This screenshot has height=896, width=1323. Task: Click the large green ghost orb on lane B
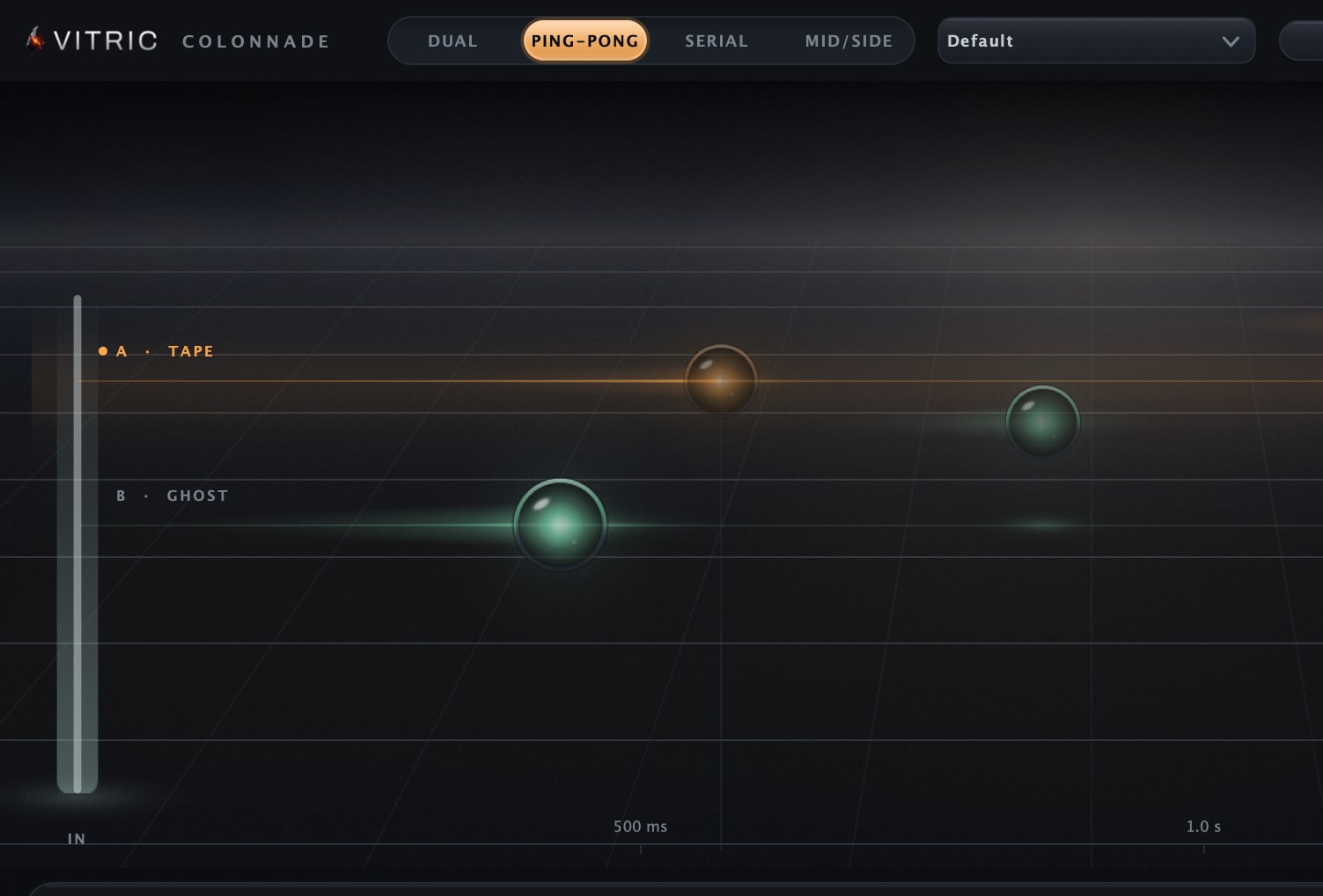coord(560,525)
